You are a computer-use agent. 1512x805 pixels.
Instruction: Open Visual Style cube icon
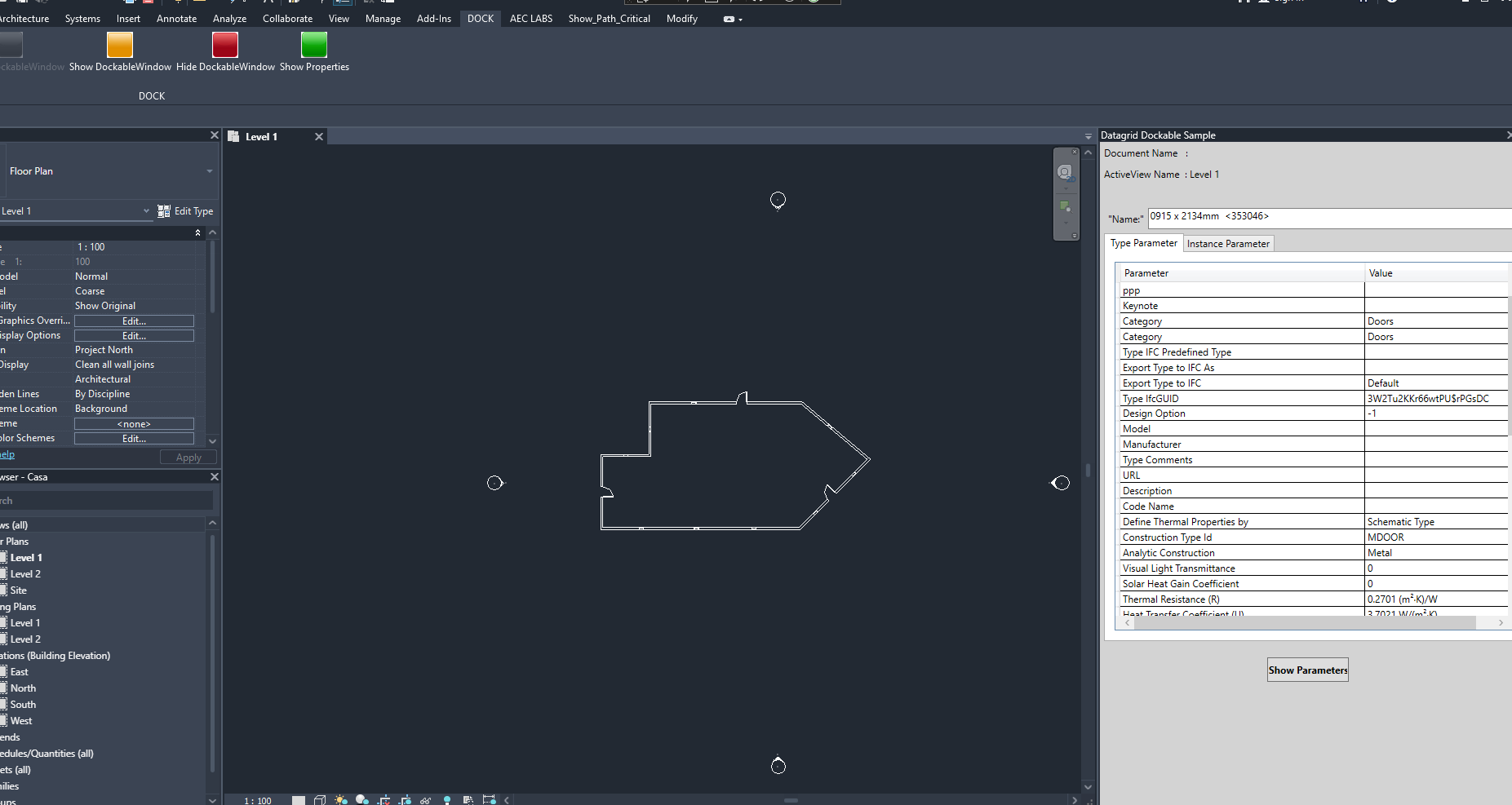[x=320, y=800]
